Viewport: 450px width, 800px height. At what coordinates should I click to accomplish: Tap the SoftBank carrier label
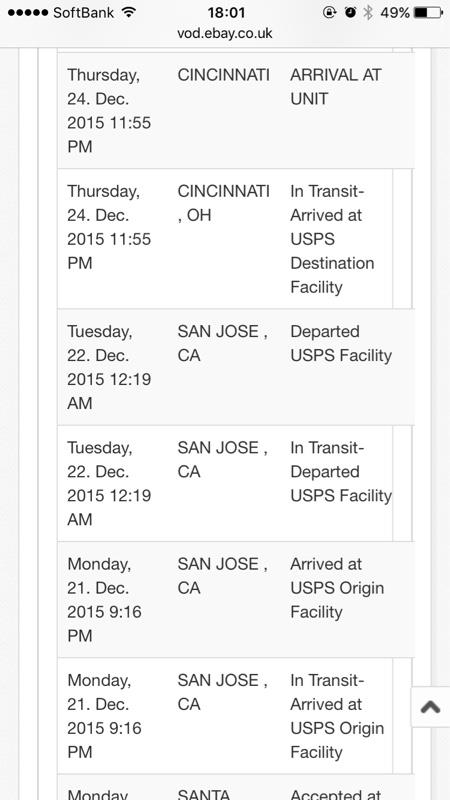pos(84,12)
